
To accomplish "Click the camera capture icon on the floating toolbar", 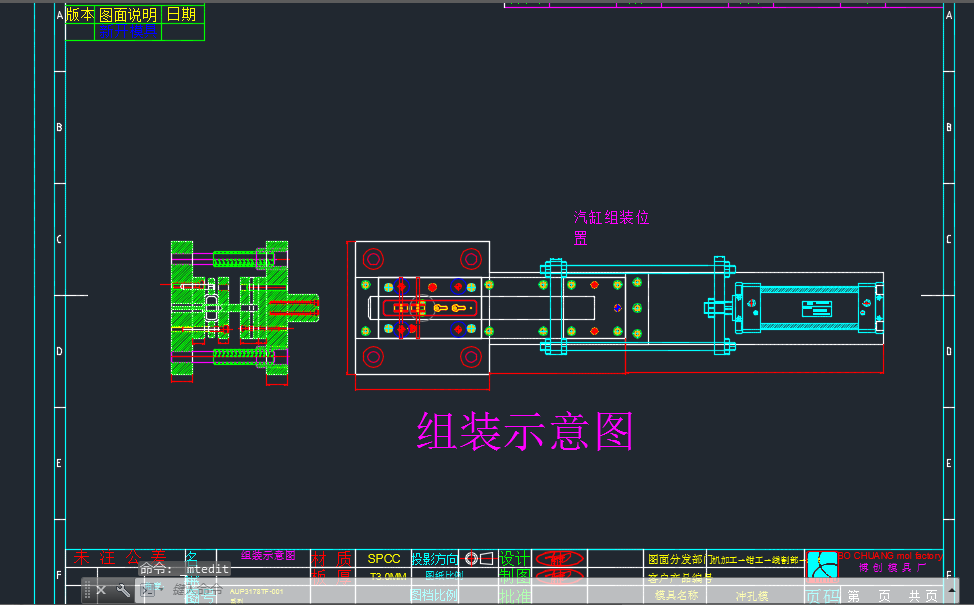I will pyautogui.click(x=146, y=591).
